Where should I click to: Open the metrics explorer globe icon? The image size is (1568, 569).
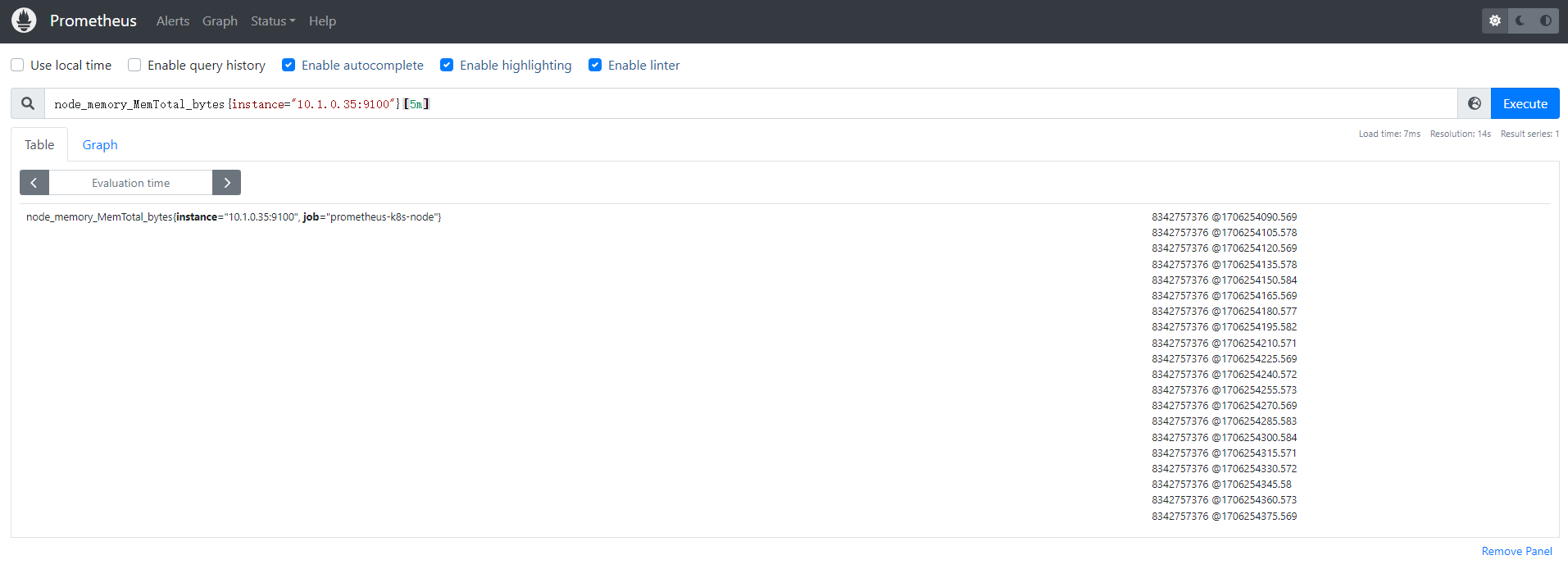click(x=1475, y=103)
